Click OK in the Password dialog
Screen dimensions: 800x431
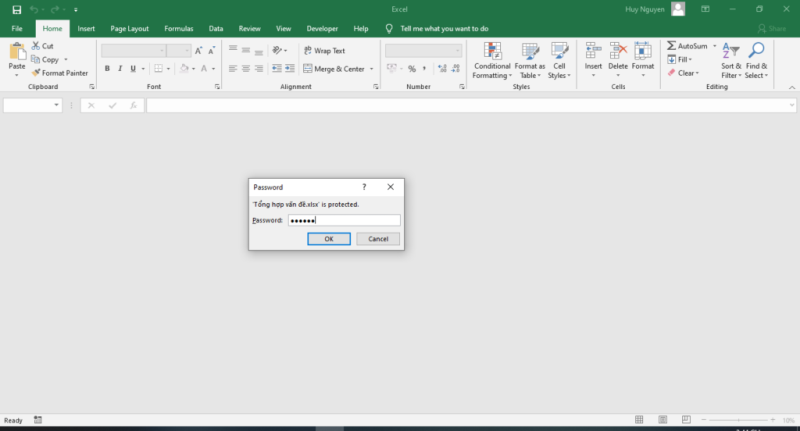329,239
